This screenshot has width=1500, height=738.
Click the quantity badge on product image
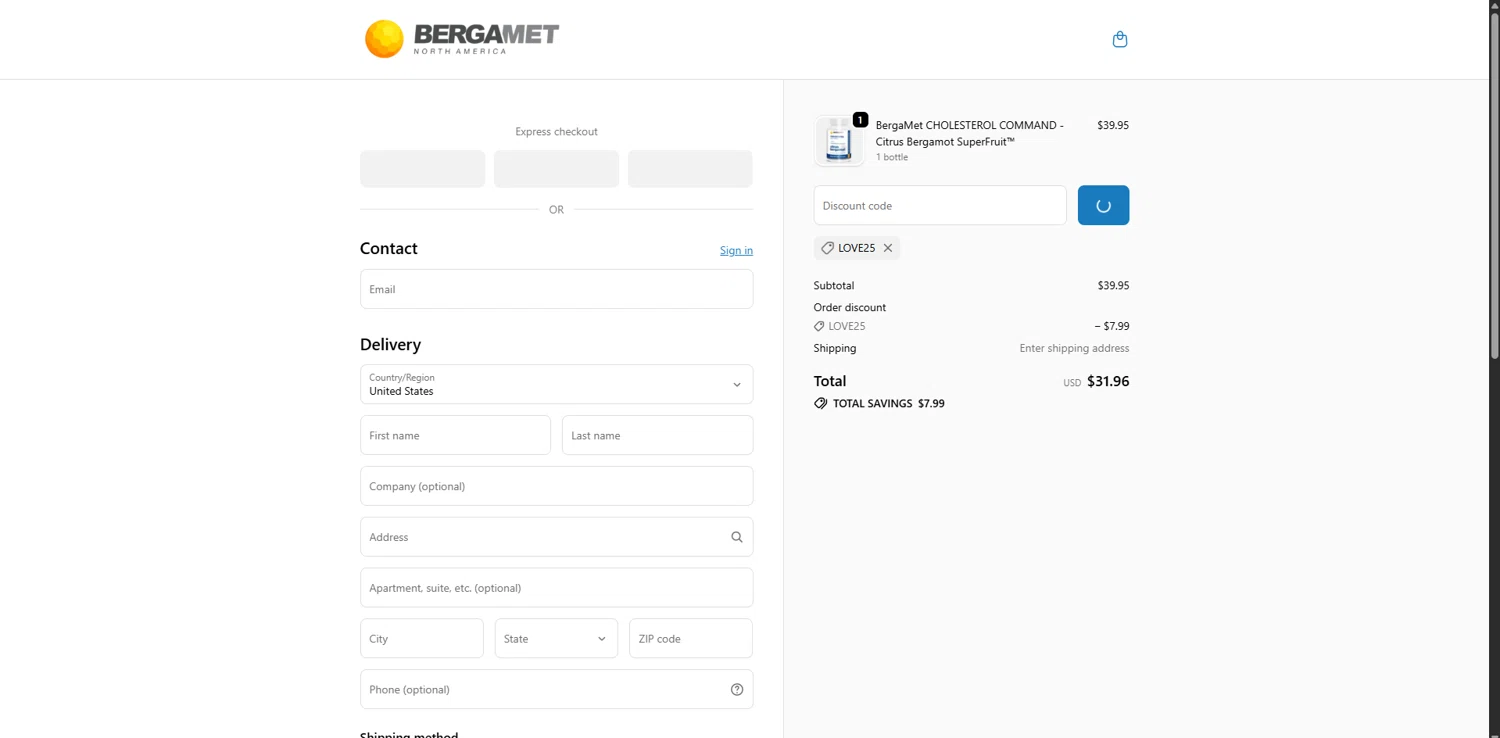click(x=860, y=119)
